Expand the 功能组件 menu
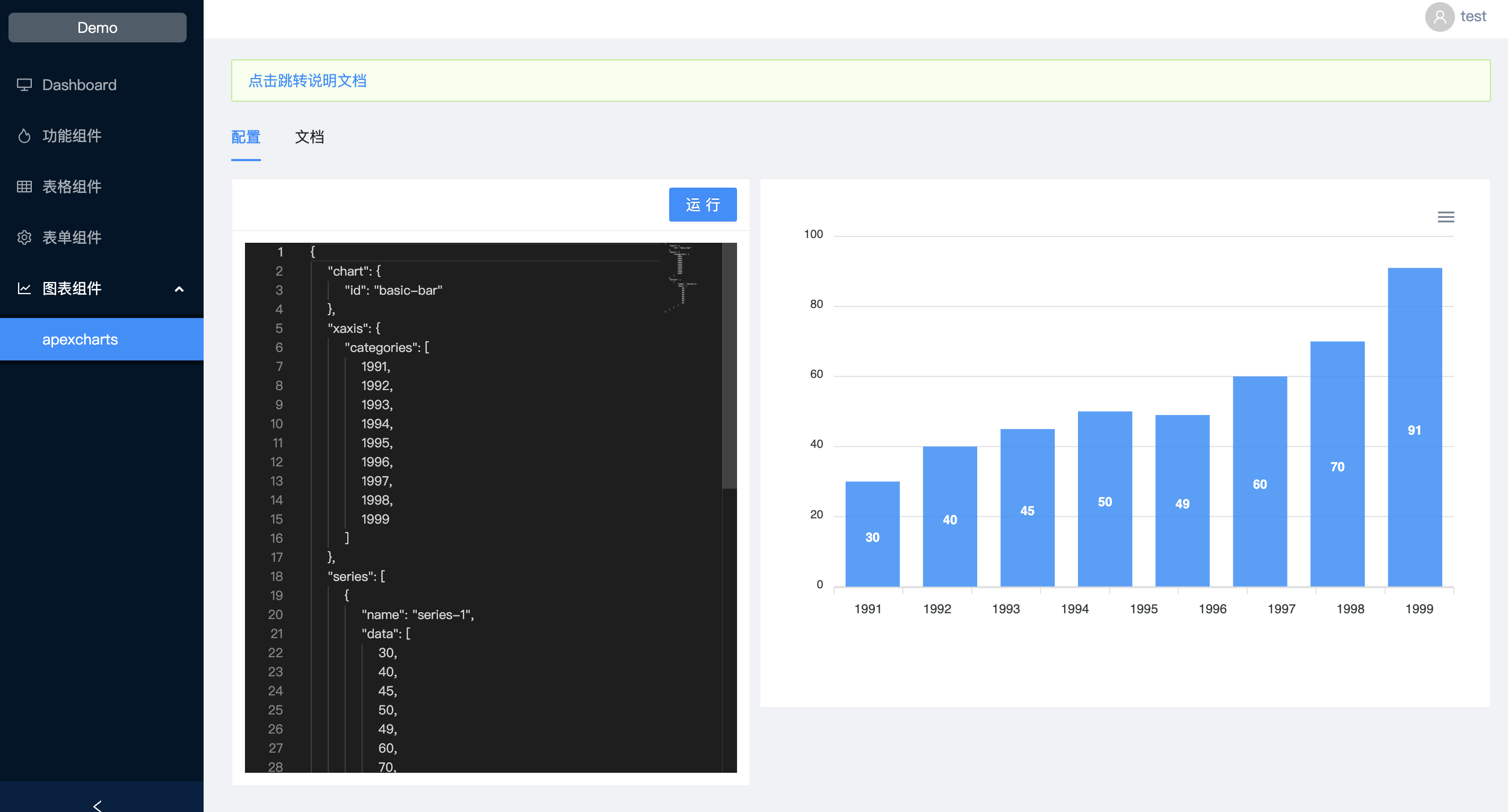This screenshot has height=812, width=1508. coord(72,136)
